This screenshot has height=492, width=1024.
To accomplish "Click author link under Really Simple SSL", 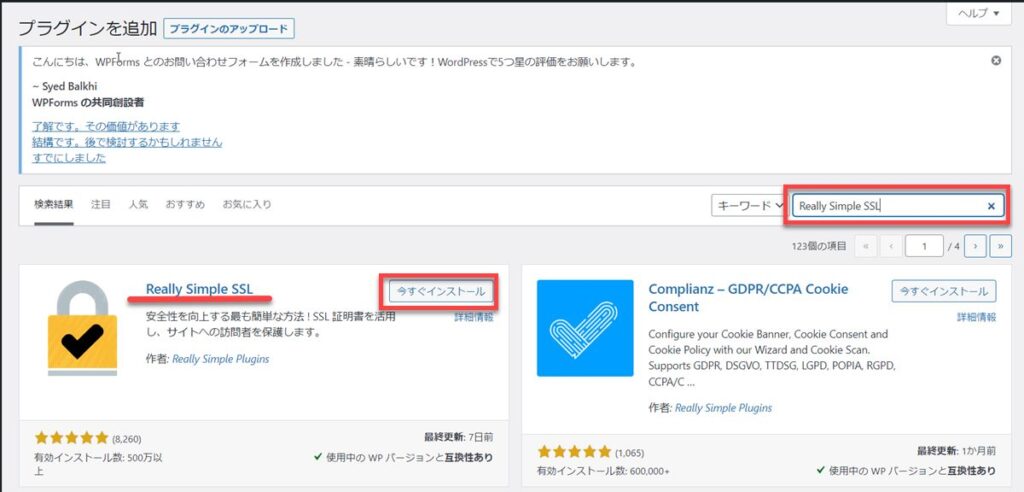I will click(221, 359).
